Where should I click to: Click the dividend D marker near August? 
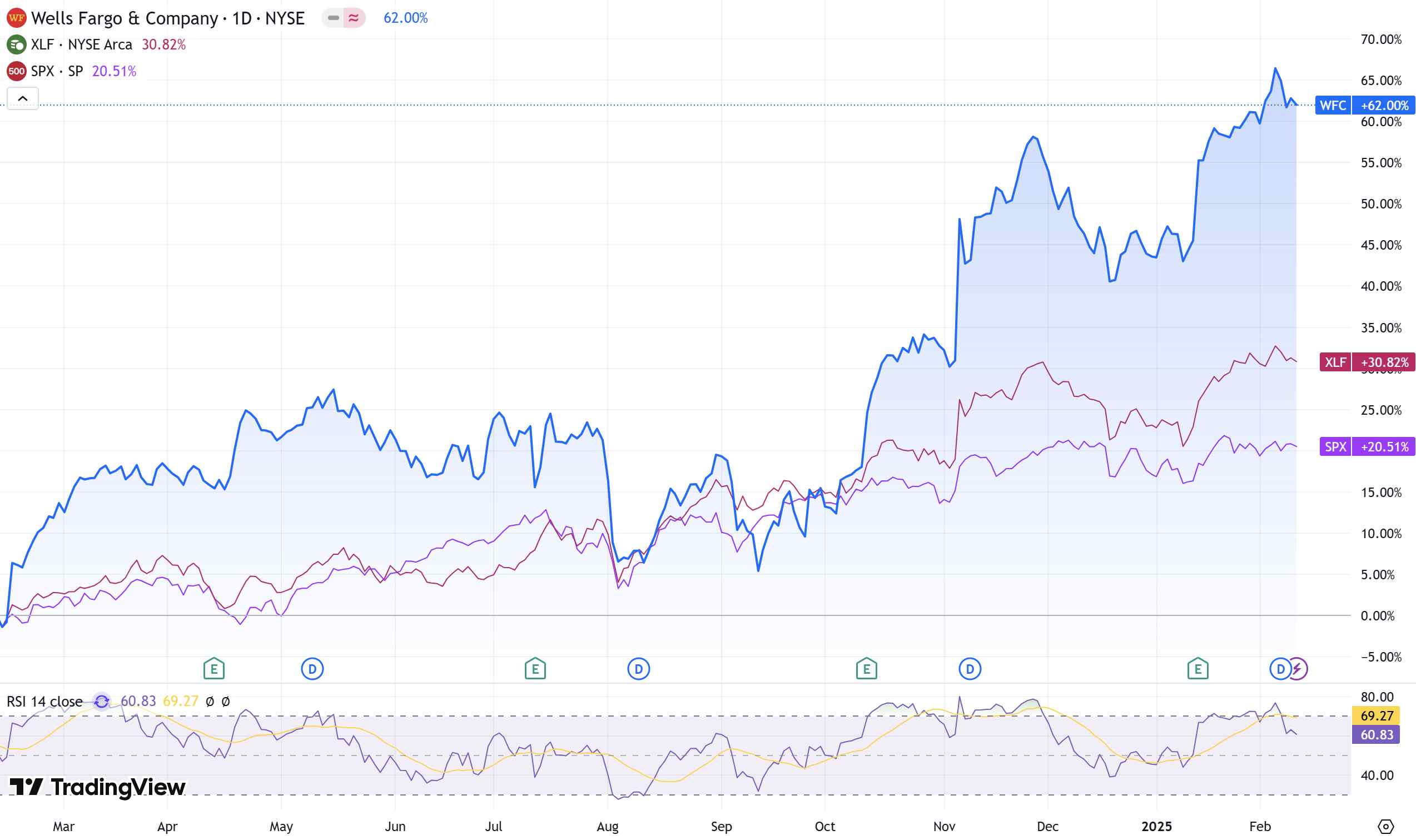[x=638, y=669]
